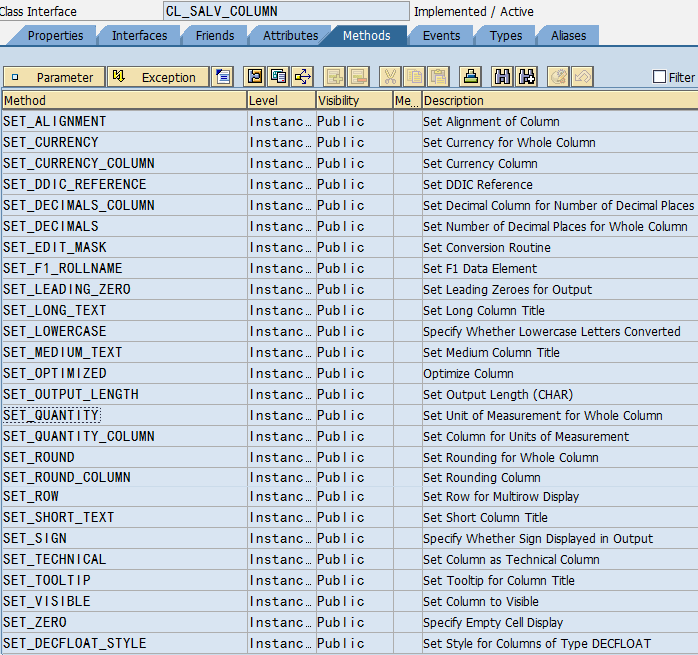Click the binoculars find icon
The width and height of the screenshot is (698, 655).
pyautogui.click(x=502, y=77)
